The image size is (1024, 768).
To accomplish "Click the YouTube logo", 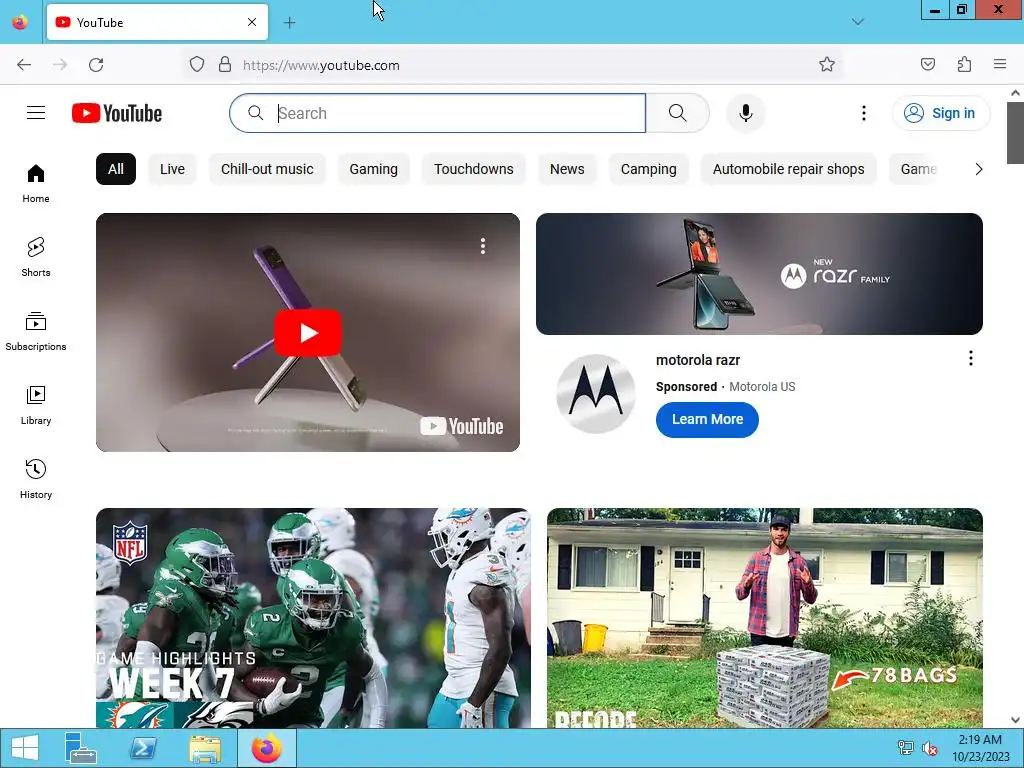I will click(117, 113).
